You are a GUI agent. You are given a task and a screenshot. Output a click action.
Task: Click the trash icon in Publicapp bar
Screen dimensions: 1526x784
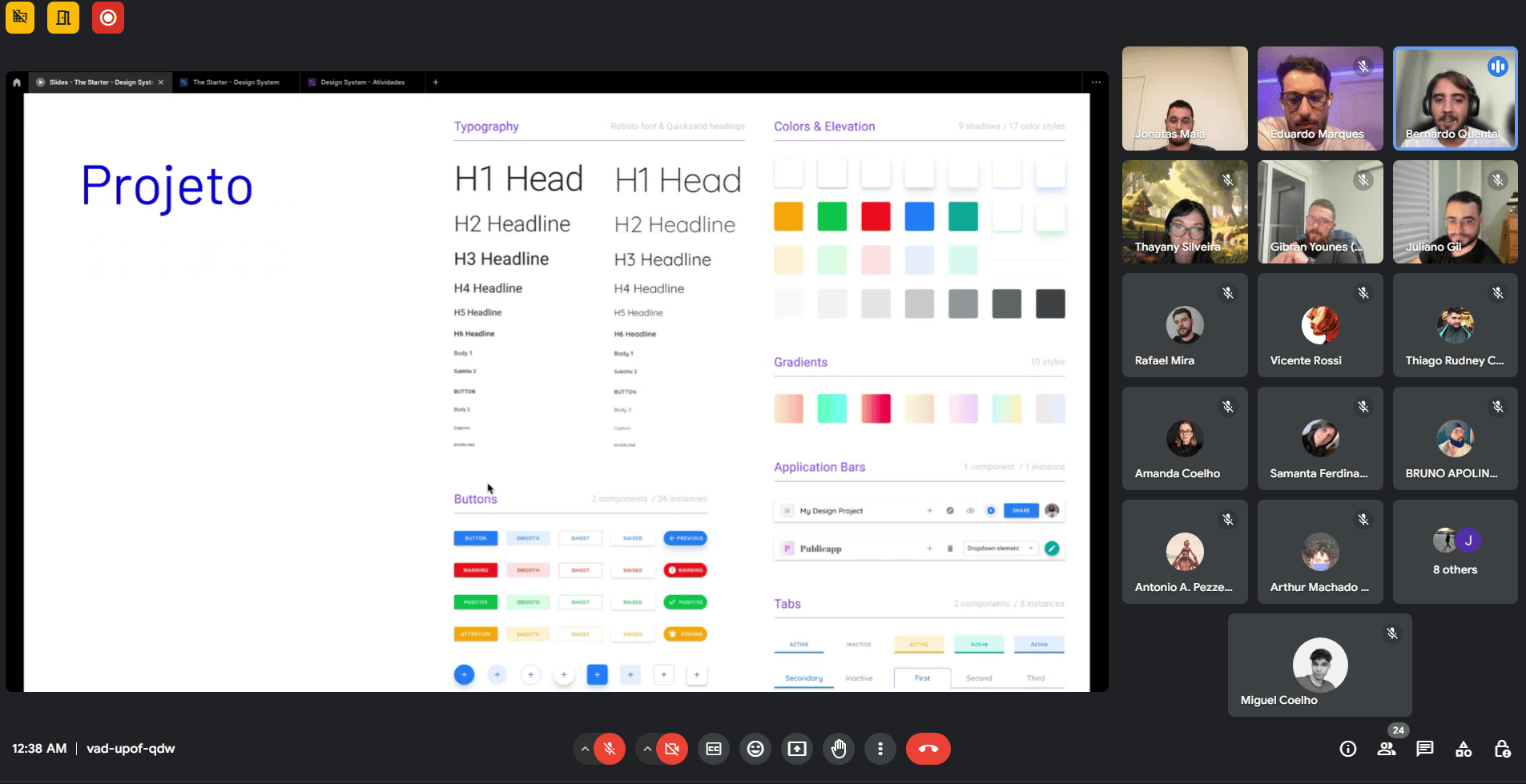pyautogui.click(x=950, y=549)
